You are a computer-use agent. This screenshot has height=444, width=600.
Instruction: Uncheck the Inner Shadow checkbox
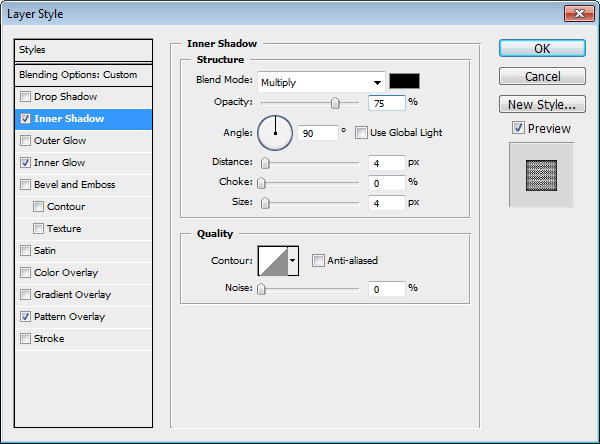click(x=25, y=119)
